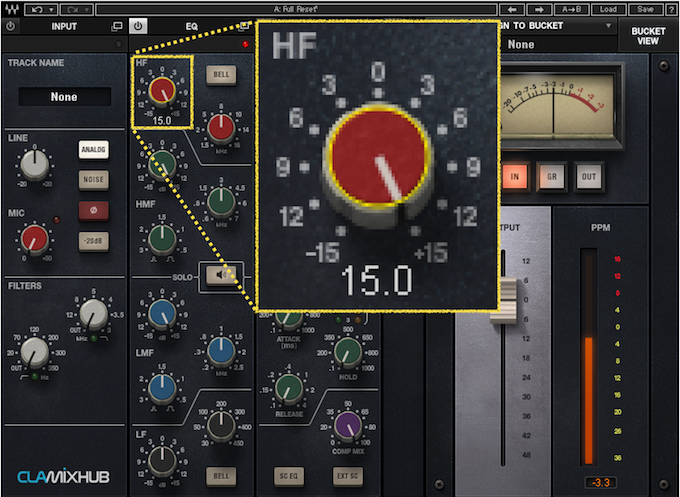Click the Save button

point(645,9)
